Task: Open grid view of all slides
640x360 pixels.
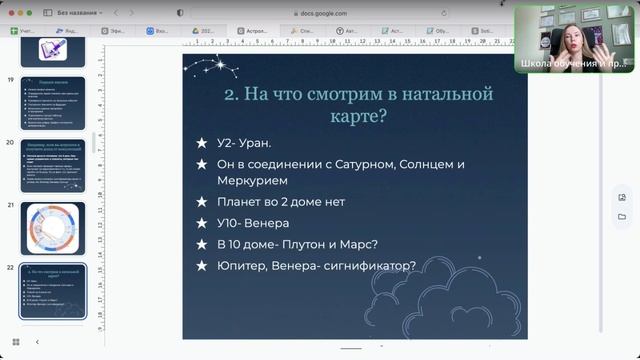Action: (16, 342)
